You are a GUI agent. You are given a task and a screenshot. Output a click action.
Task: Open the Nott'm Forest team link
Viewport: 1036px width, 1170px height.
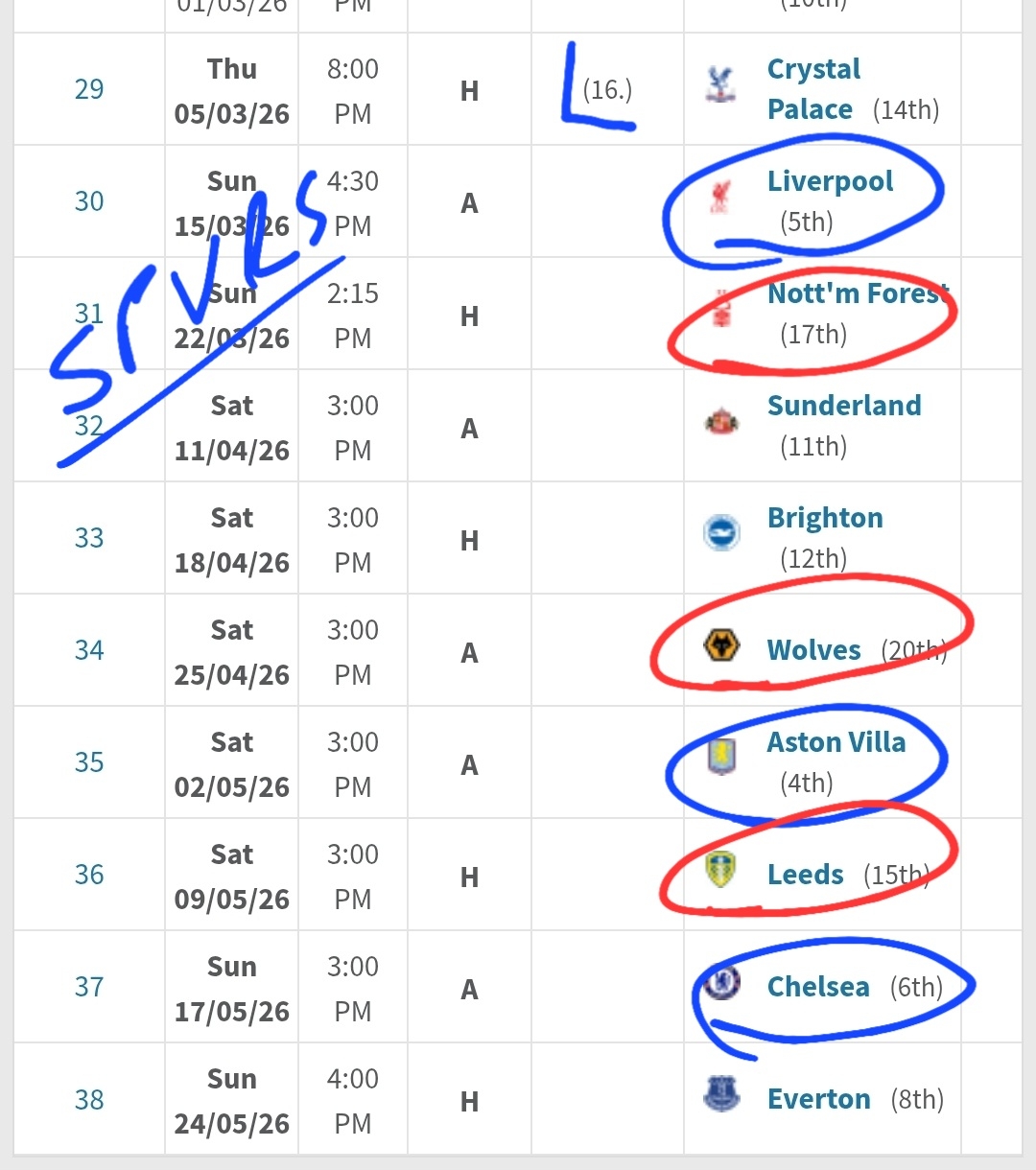pyautogui.click(x=858, y=293)
